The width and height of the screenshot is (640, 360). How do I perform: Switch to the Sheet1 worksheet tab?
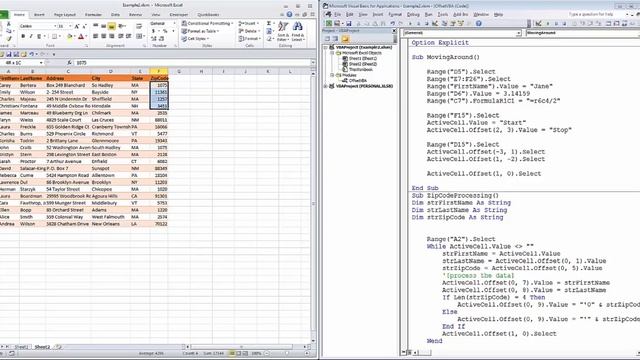click(x=21, y=347)
